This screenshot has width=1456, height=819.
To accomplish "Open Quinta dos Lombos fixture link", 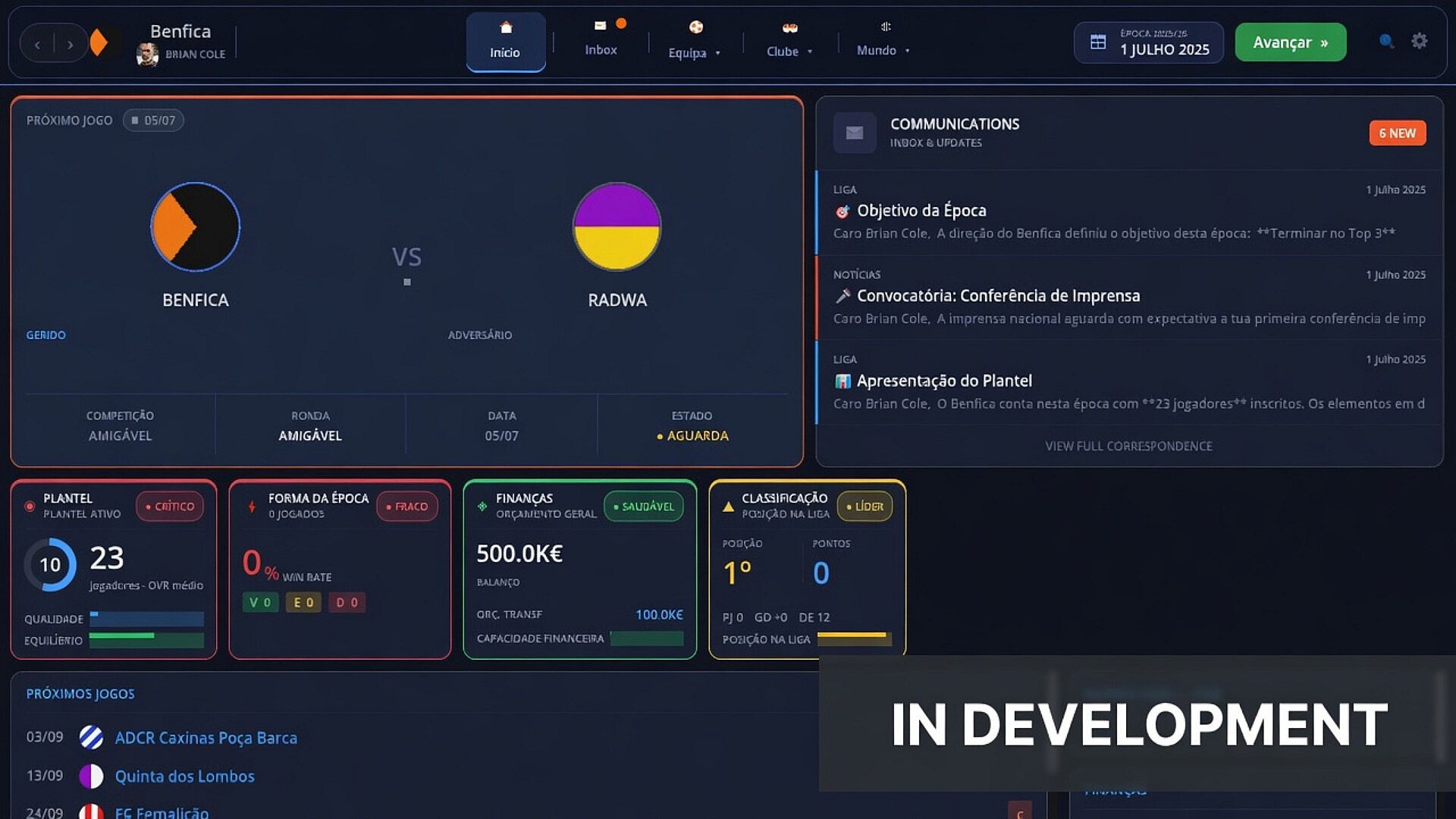I will (184, 777).
